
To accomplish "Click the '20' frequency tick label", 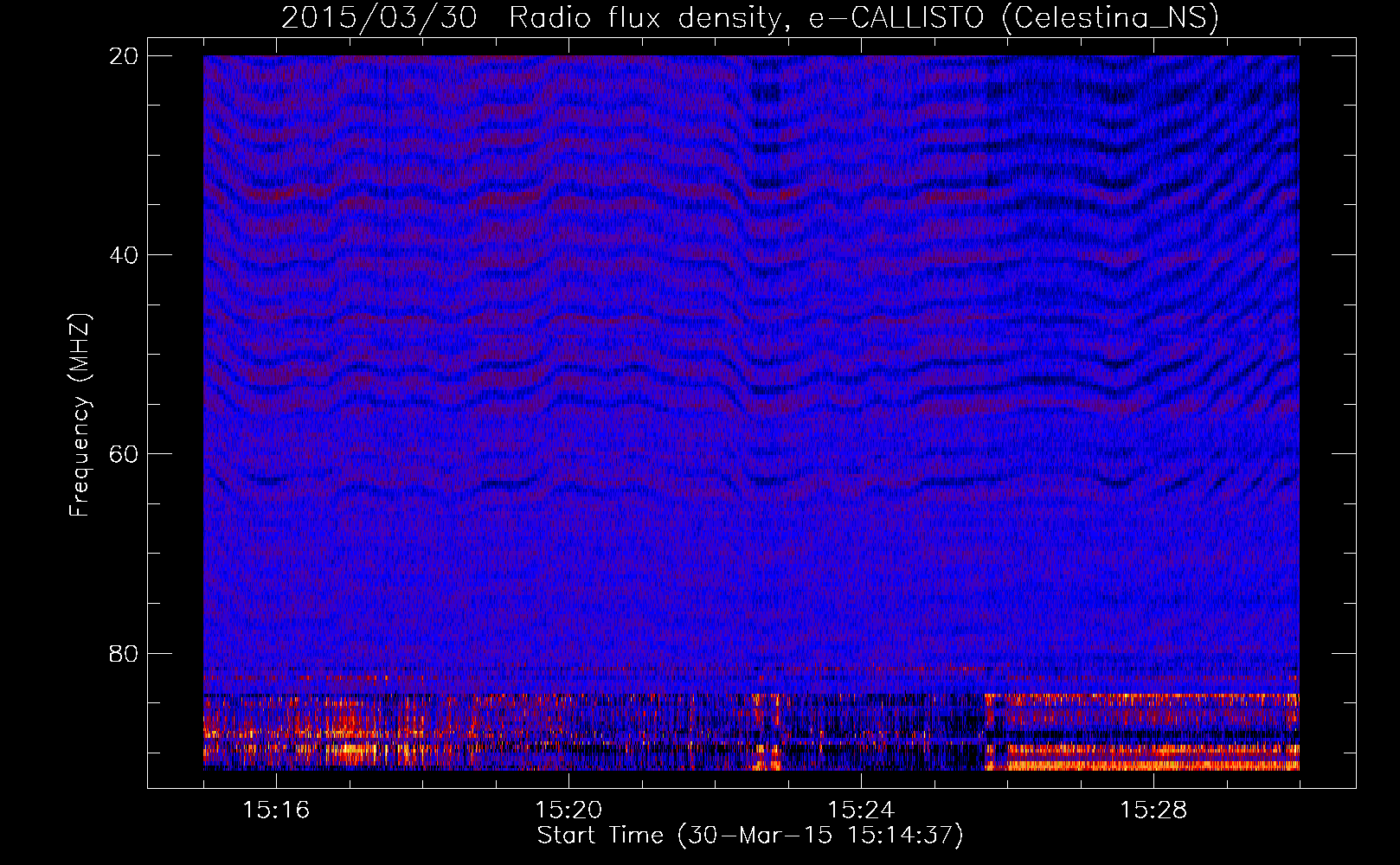I will pyautogui.click(x=124, y=56).
